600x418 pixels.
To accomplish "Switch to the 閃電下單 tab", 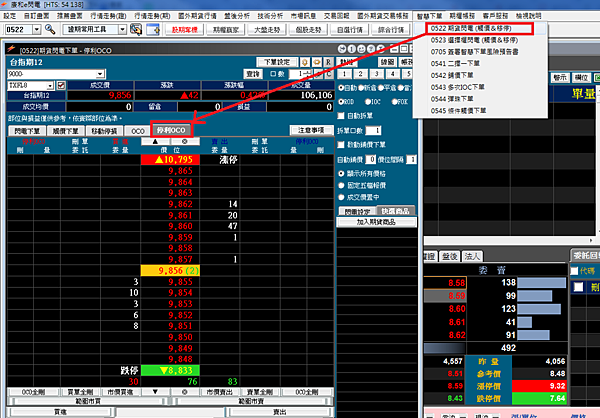I will (27, 131).
